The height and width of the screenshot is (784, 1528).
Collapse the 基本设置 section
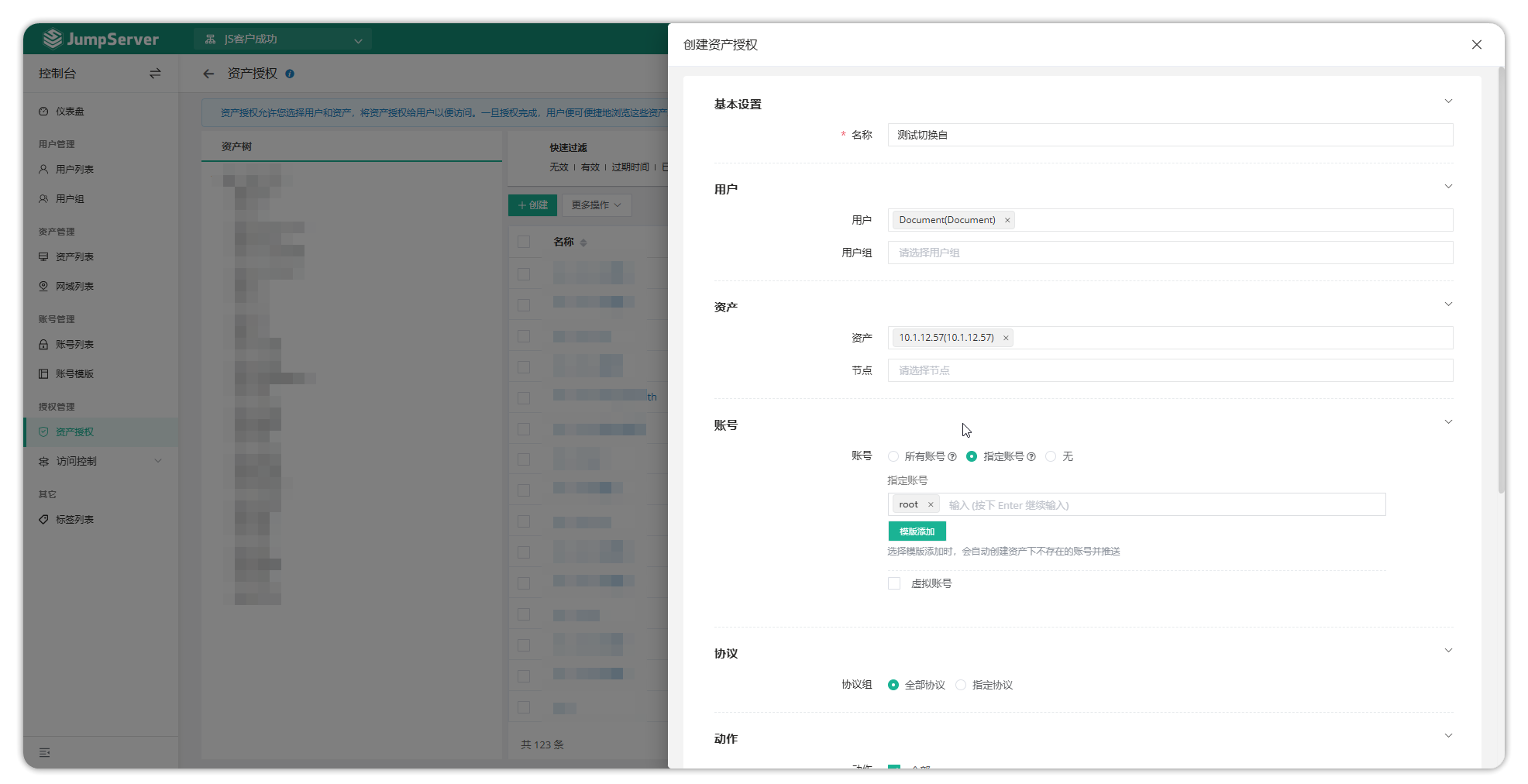click(x=1447, y=101)
